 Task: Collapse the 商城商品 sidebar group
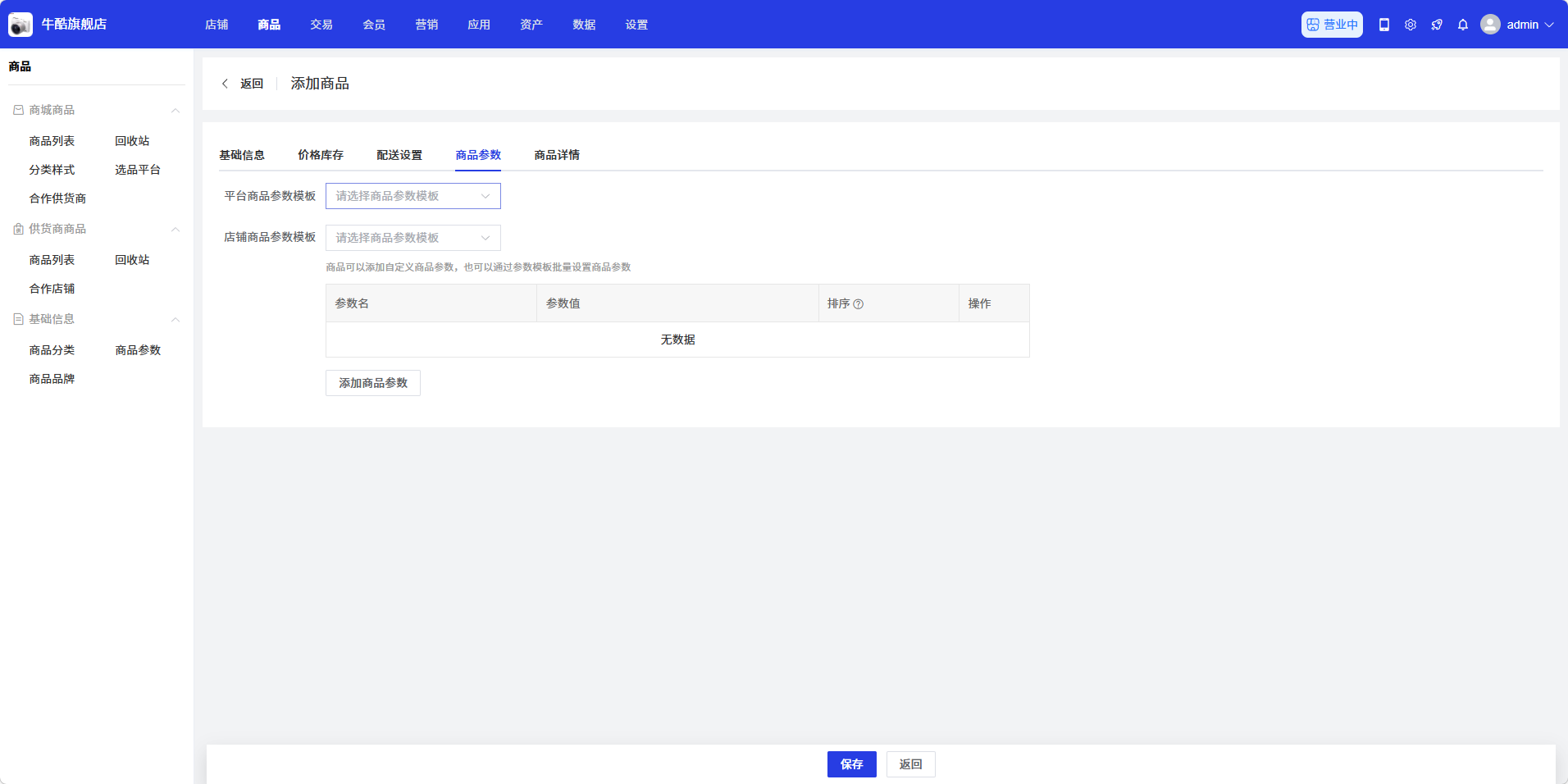point(175,111)
